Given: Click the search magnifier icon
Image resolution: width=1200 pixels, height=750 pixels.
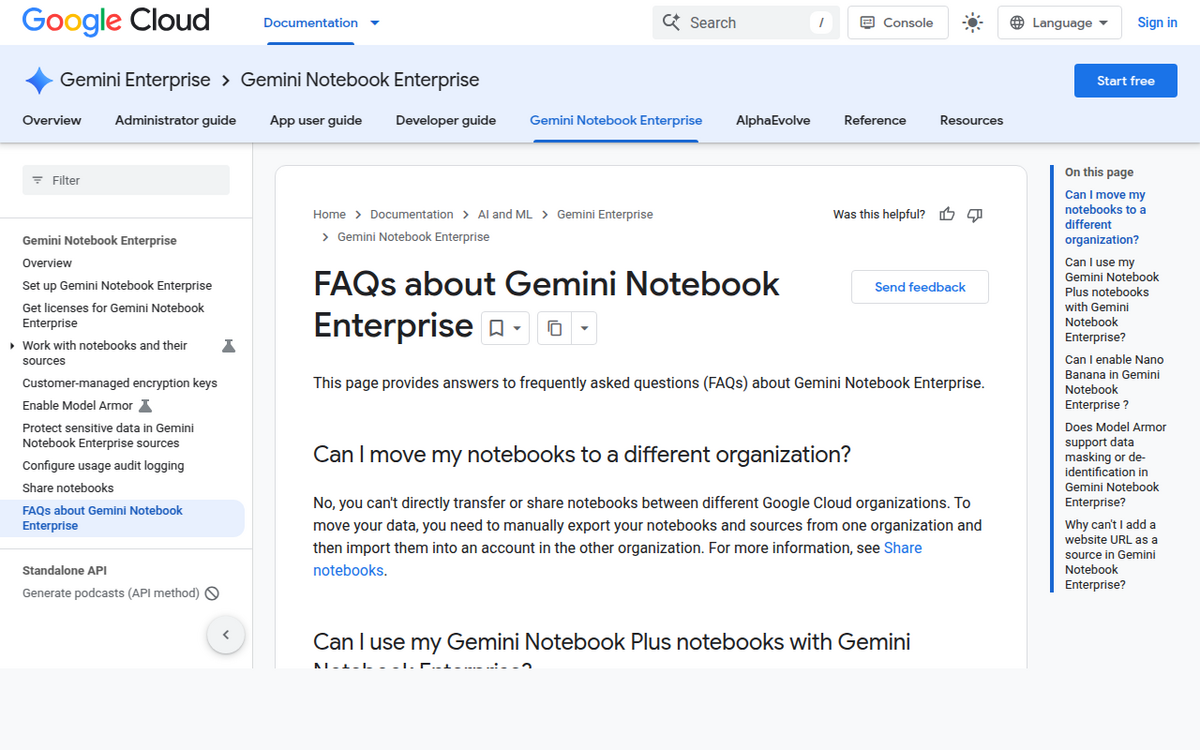Looking at the screenshot, I should click(671, 22).
